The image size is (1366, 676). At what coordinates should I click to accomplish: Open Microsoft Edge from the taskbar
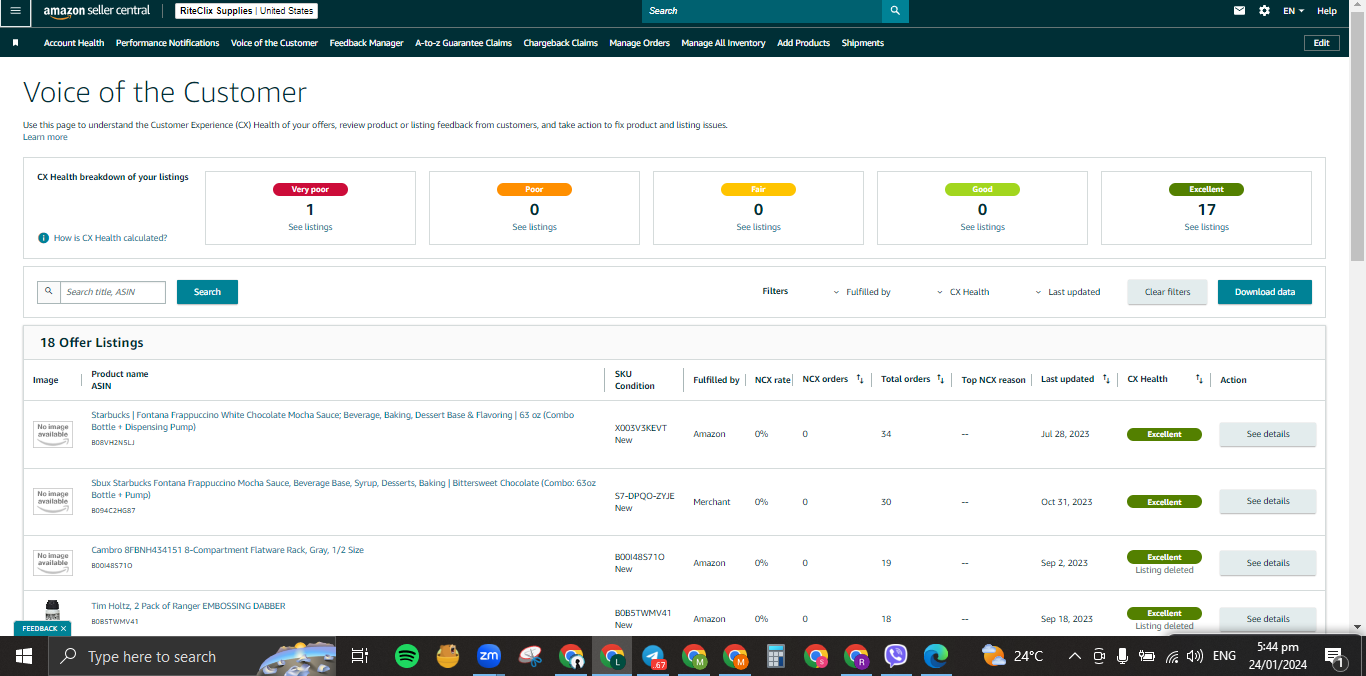click(x=936, y=656)
